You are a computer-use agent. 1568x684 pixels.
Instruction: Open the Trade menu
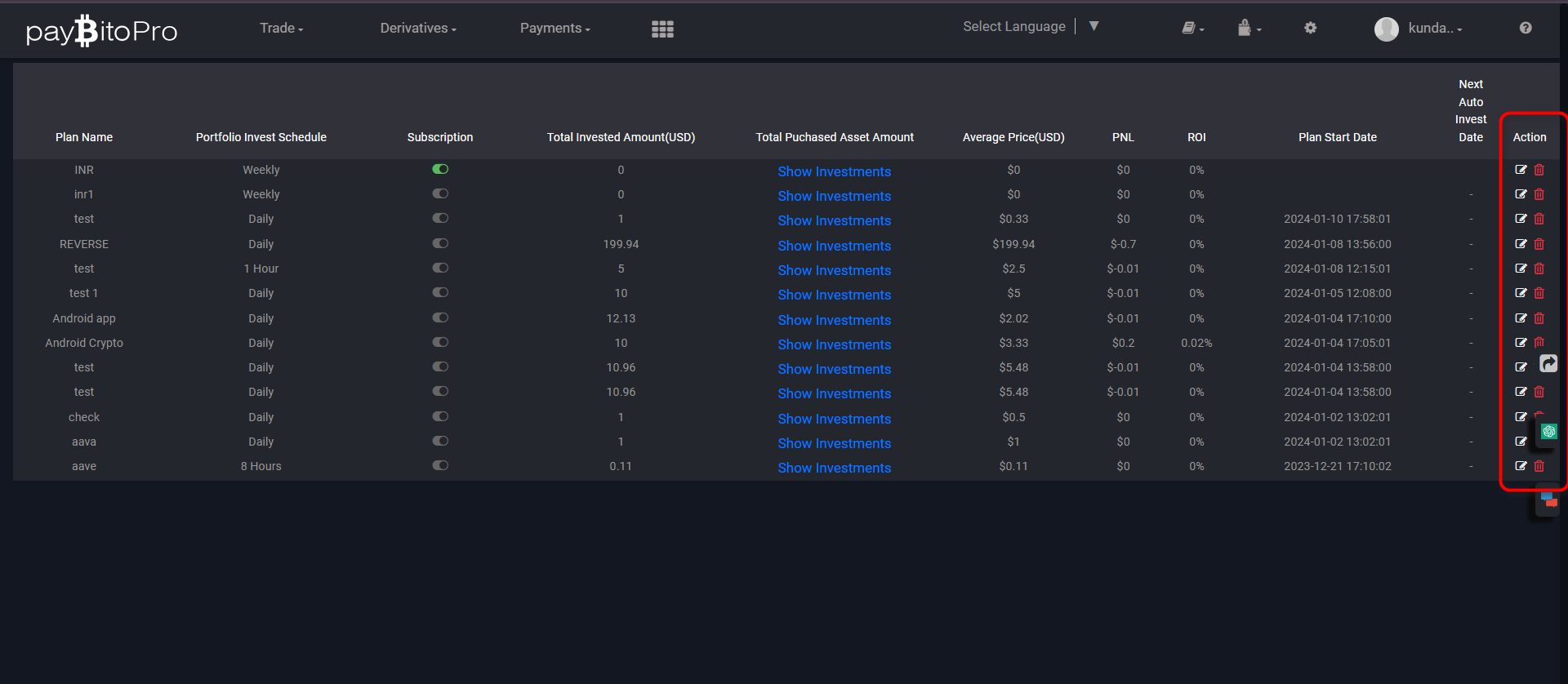pos(281,29)
